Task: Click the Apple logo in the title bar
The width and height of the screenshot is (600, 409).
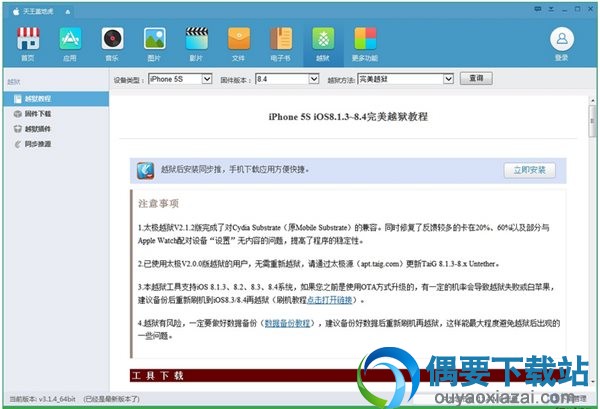Action: pos(16,11)
